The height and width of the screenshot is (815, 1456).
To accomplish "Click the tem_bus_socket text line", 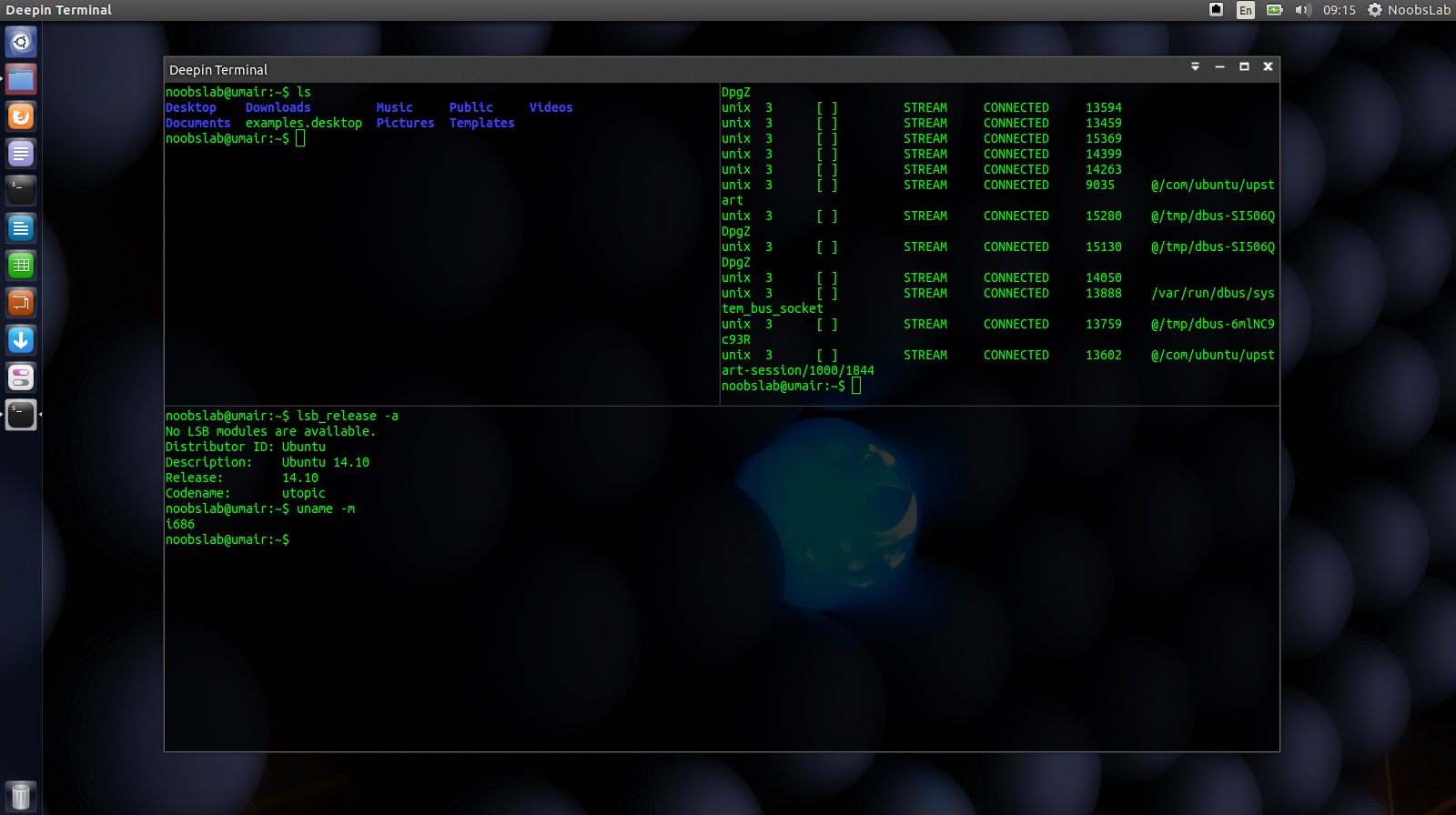I will (773, 308).
